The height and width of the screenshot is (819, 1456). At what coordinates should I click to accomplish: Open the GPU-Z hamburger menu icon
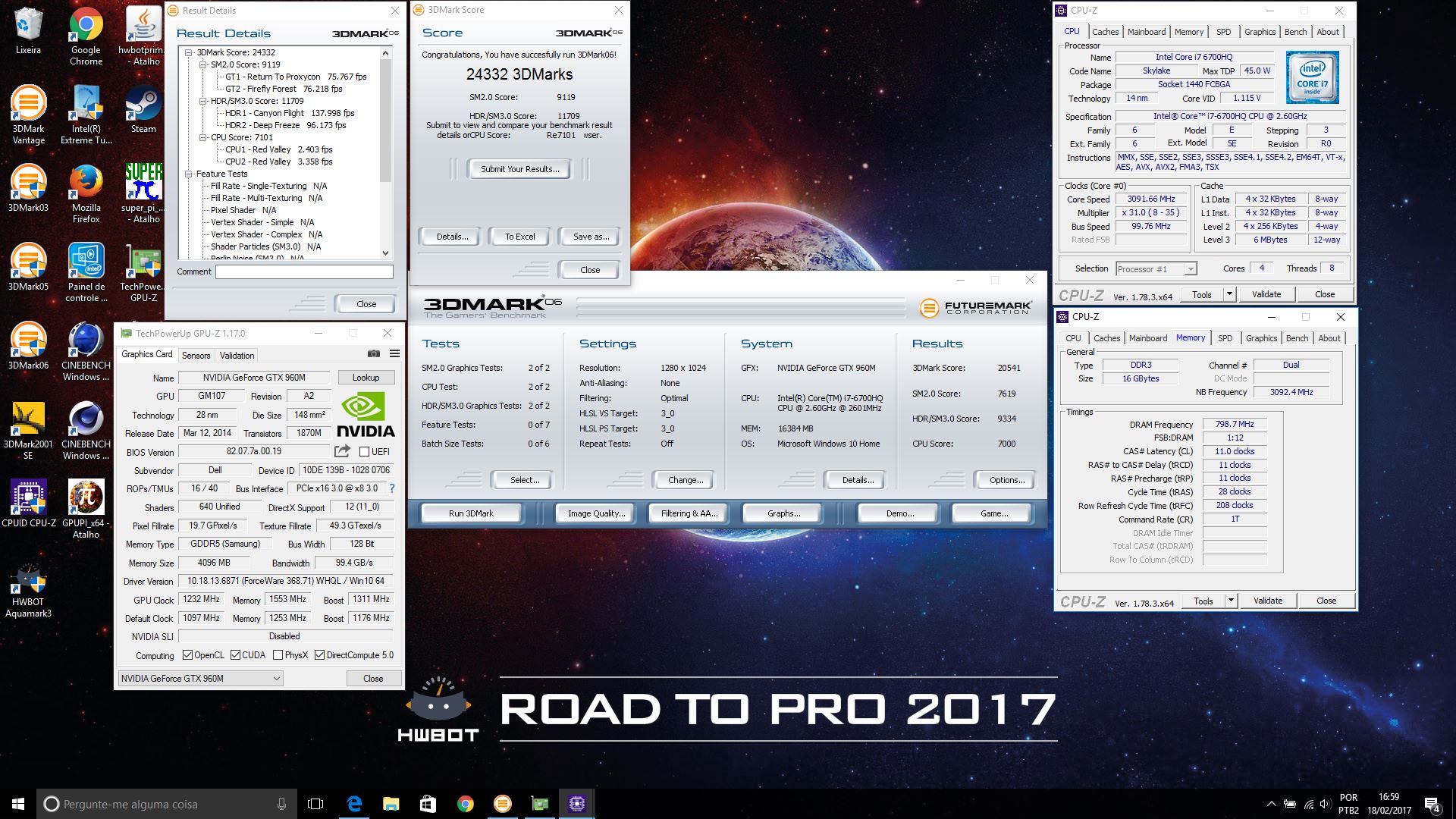point(394,354)
